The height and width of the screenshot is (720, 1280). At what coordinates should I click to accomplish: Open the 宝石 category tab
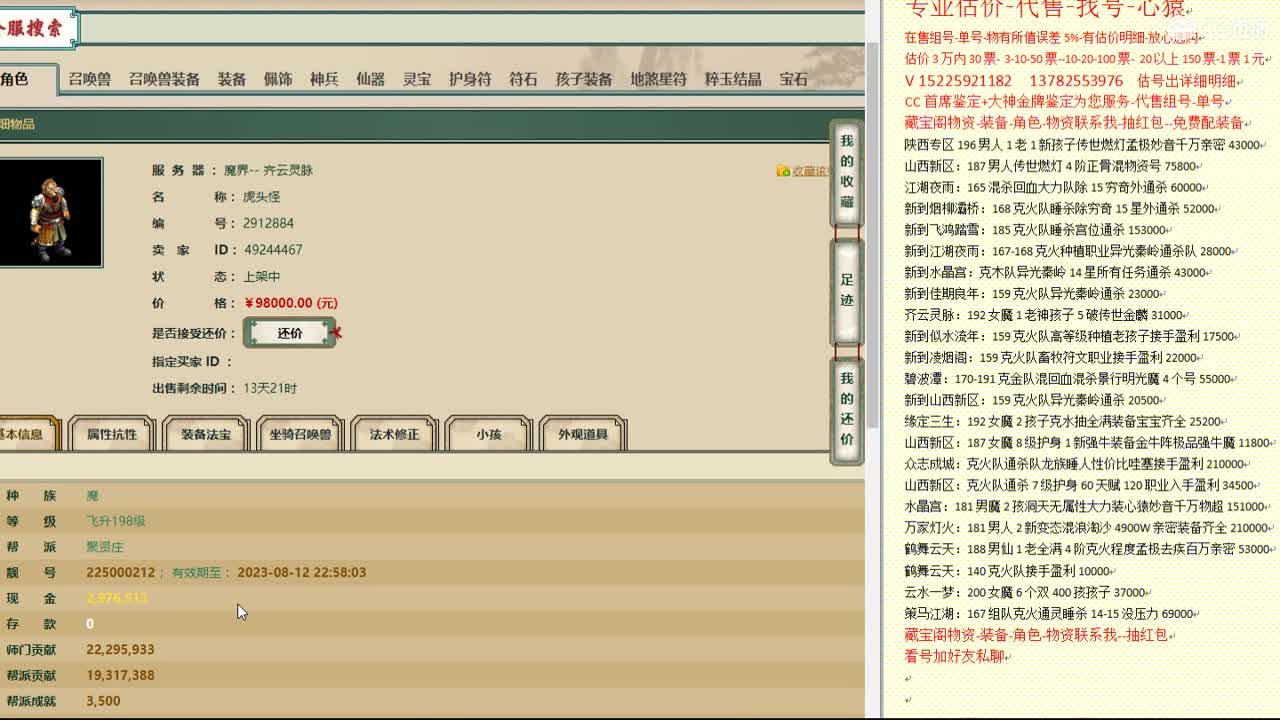click(x=793, y=79)
